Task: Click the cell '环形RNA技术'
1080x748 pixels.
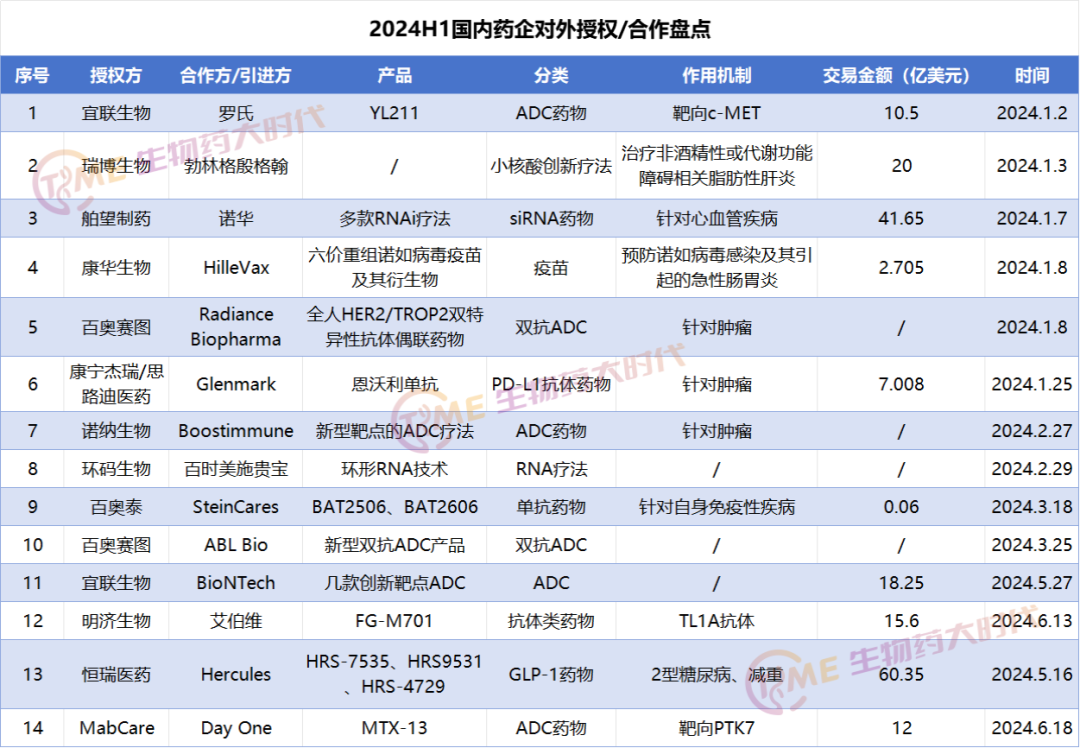Action: (x=394, y=469)
